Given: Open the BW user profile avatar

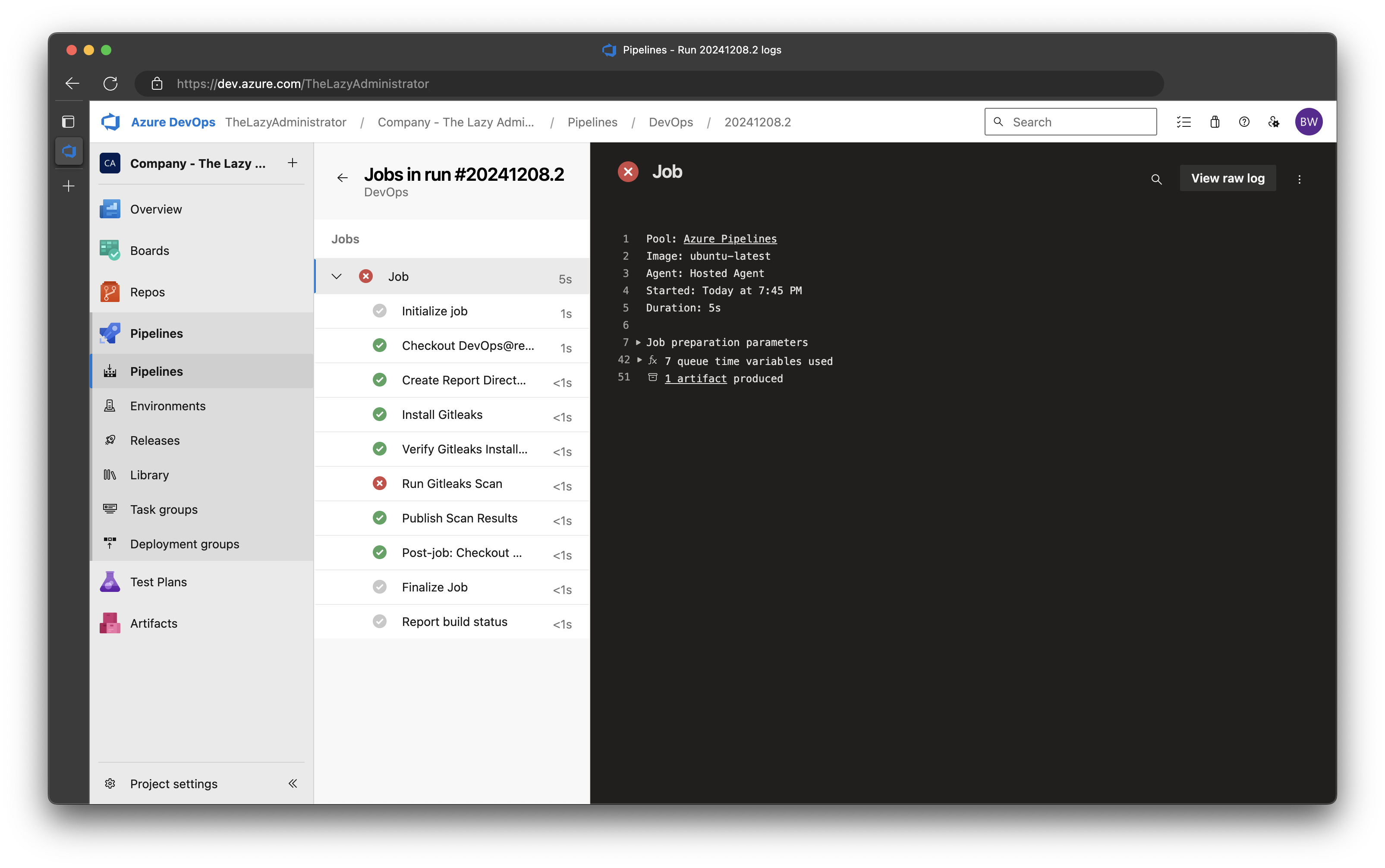Looking at the screenshot, I should click(x=1309, y=122).
